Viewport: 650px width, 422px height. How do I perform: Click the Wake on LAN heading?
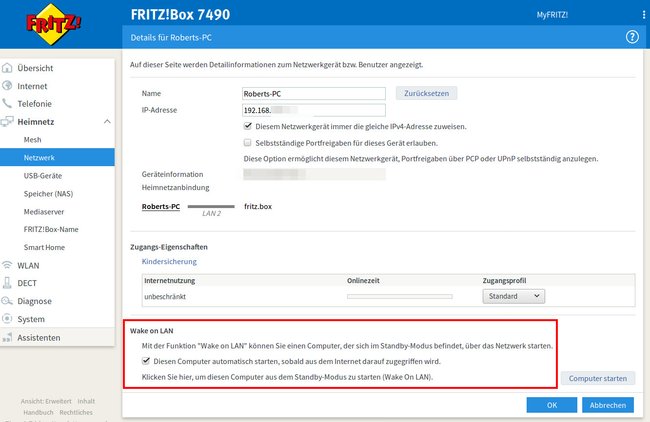152,331
